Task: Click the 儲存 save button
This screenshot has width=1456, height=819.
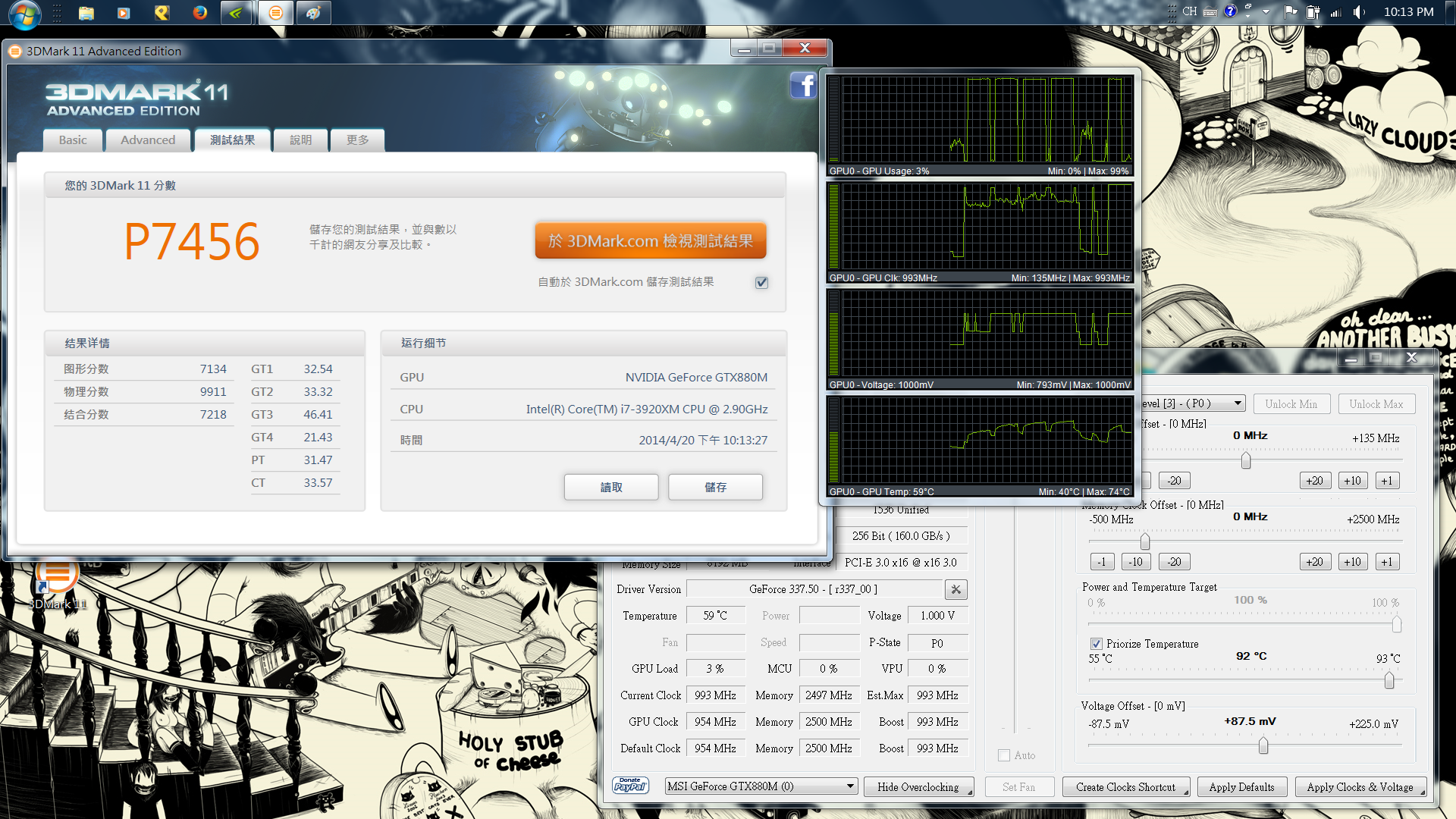Action: (x=715, y=487)
